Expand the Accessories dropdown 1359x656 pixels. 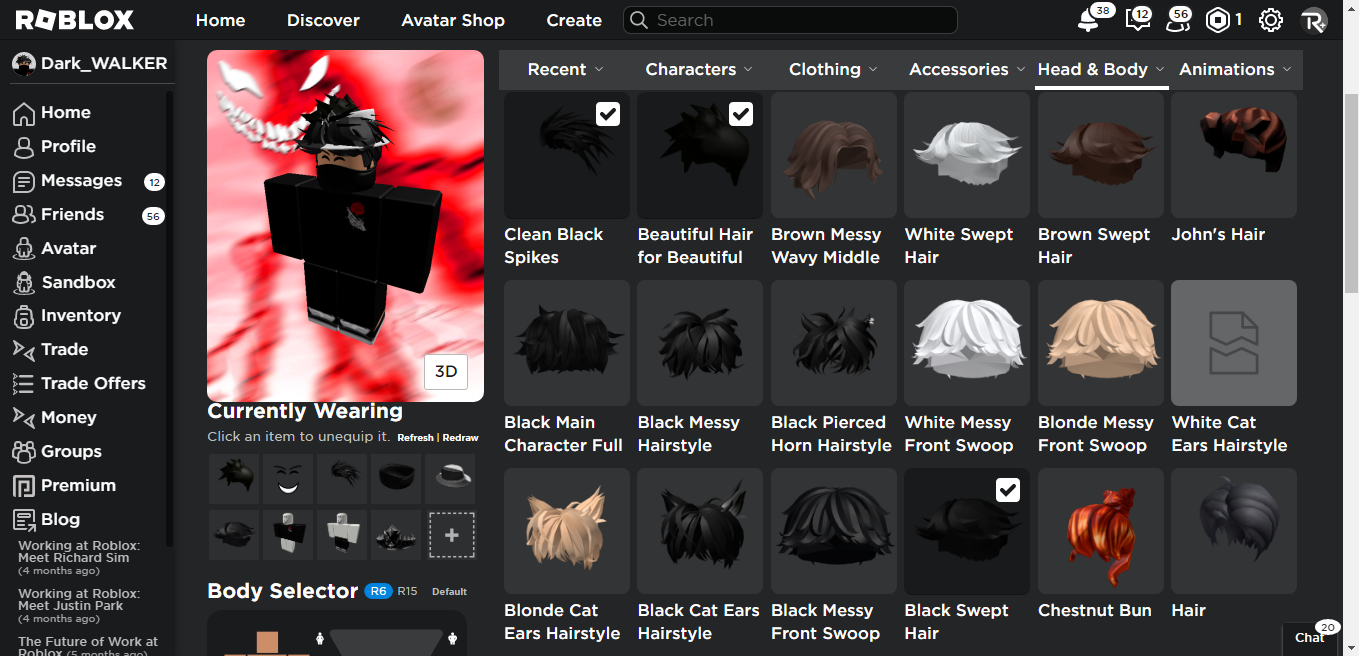click(967, 69)
